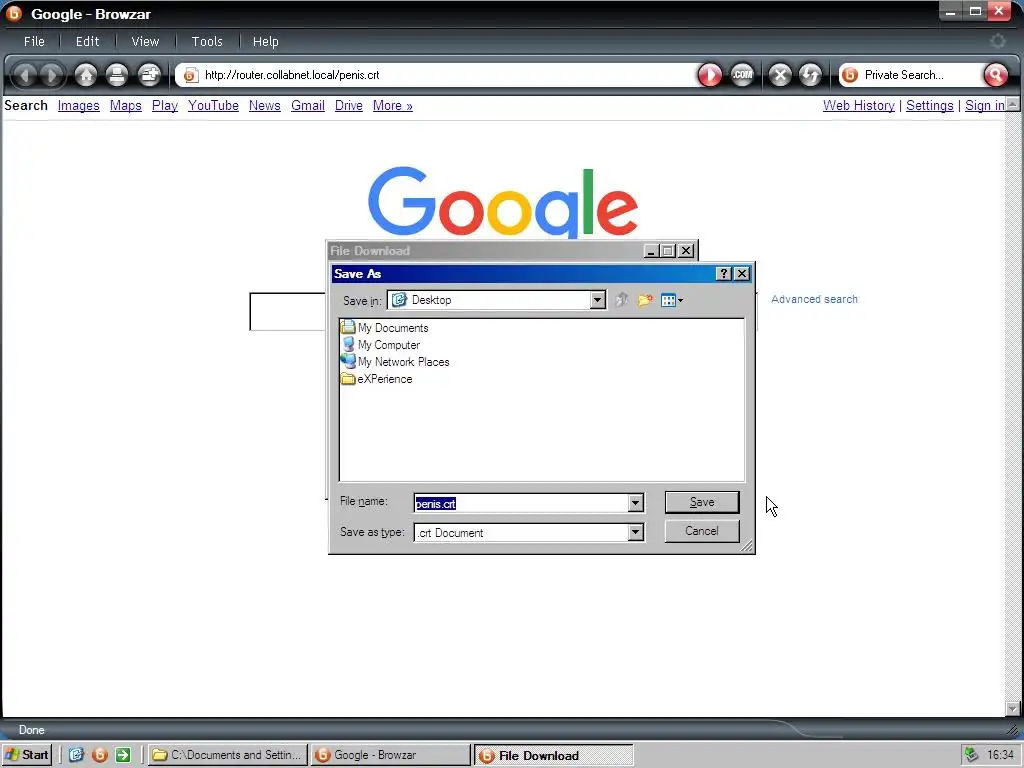The image size is (1024, 768).
Task: Click the Google search box behind dialog
Action: point(287,312)
